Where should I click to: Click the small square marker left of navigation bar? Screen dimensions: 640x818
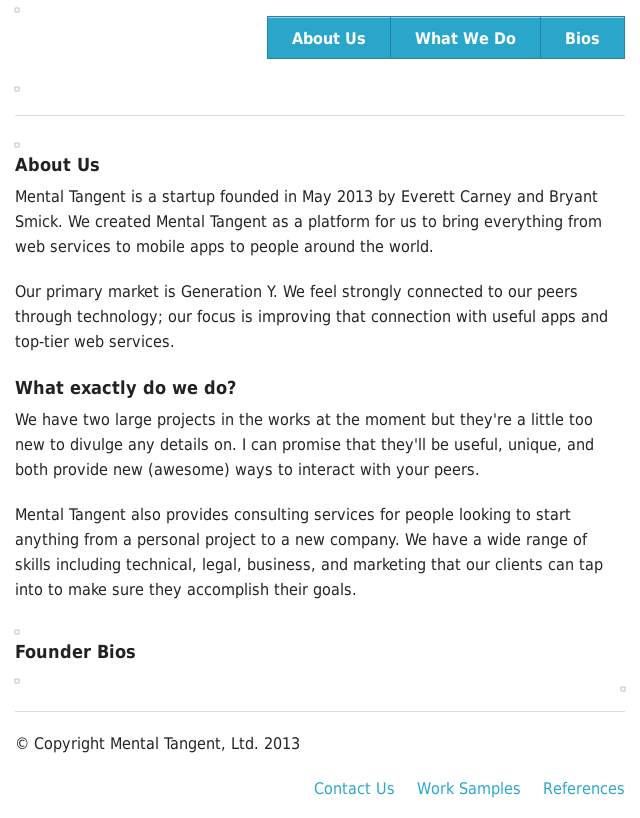click(x=17, y=10)
